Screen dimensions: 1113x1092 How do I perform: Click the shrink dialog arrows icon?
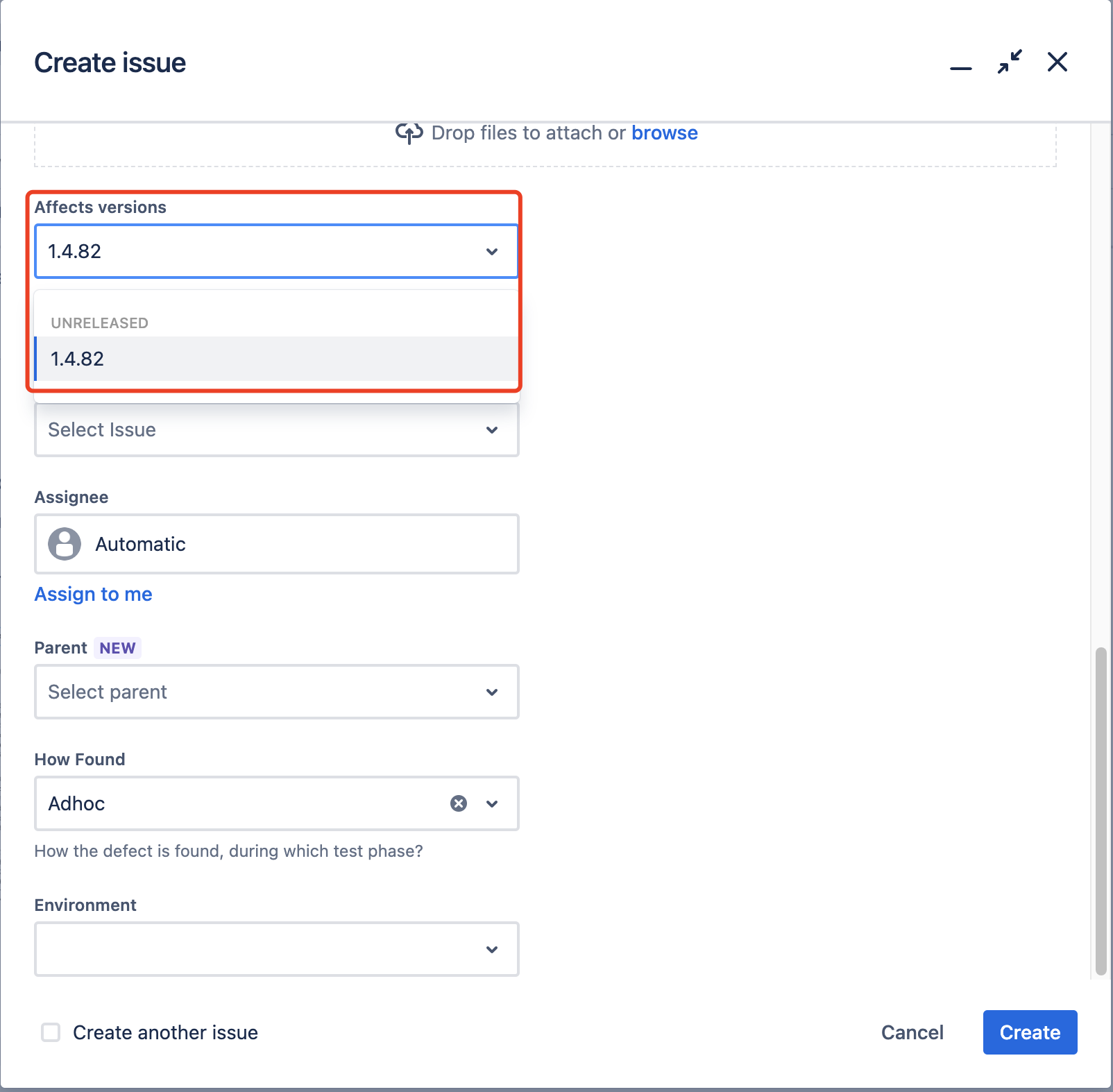click(1010, 62)
